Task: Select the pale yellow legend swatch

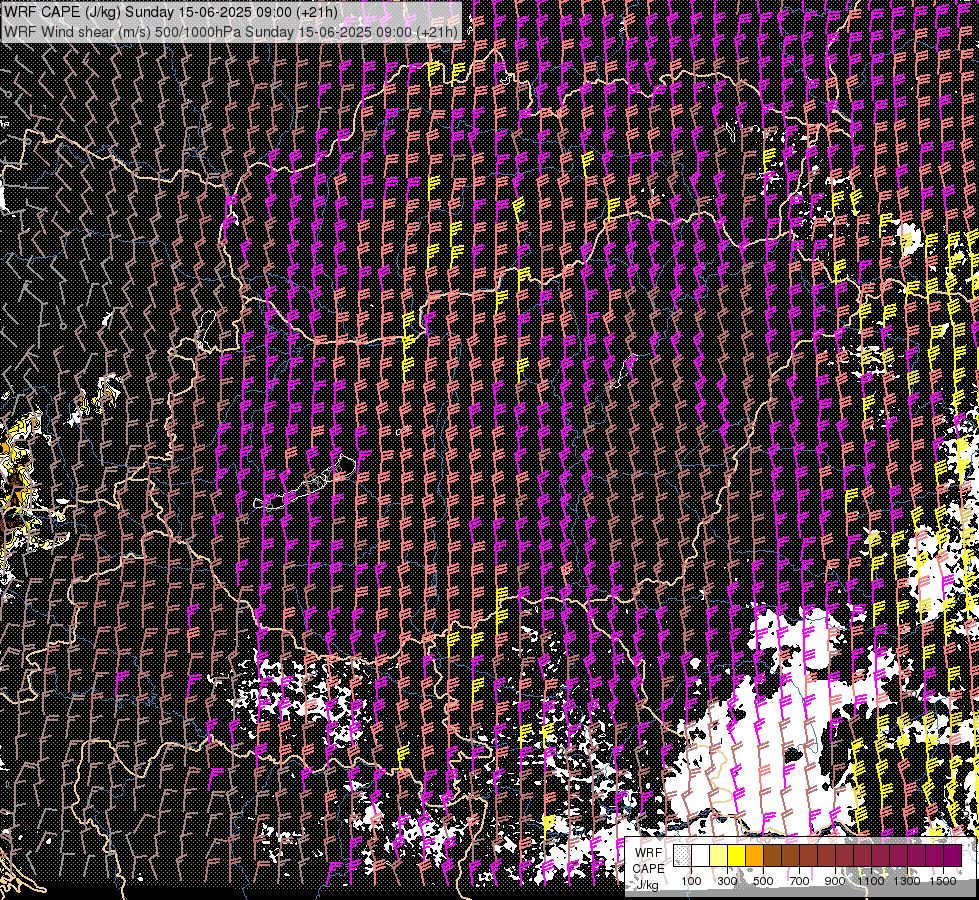Action: [x=719, y=855]
